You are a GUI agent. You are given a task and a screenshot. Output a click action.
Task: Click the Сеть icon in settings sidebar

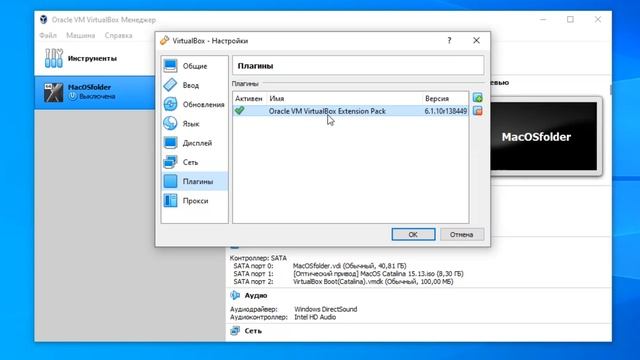click(170, 162)
